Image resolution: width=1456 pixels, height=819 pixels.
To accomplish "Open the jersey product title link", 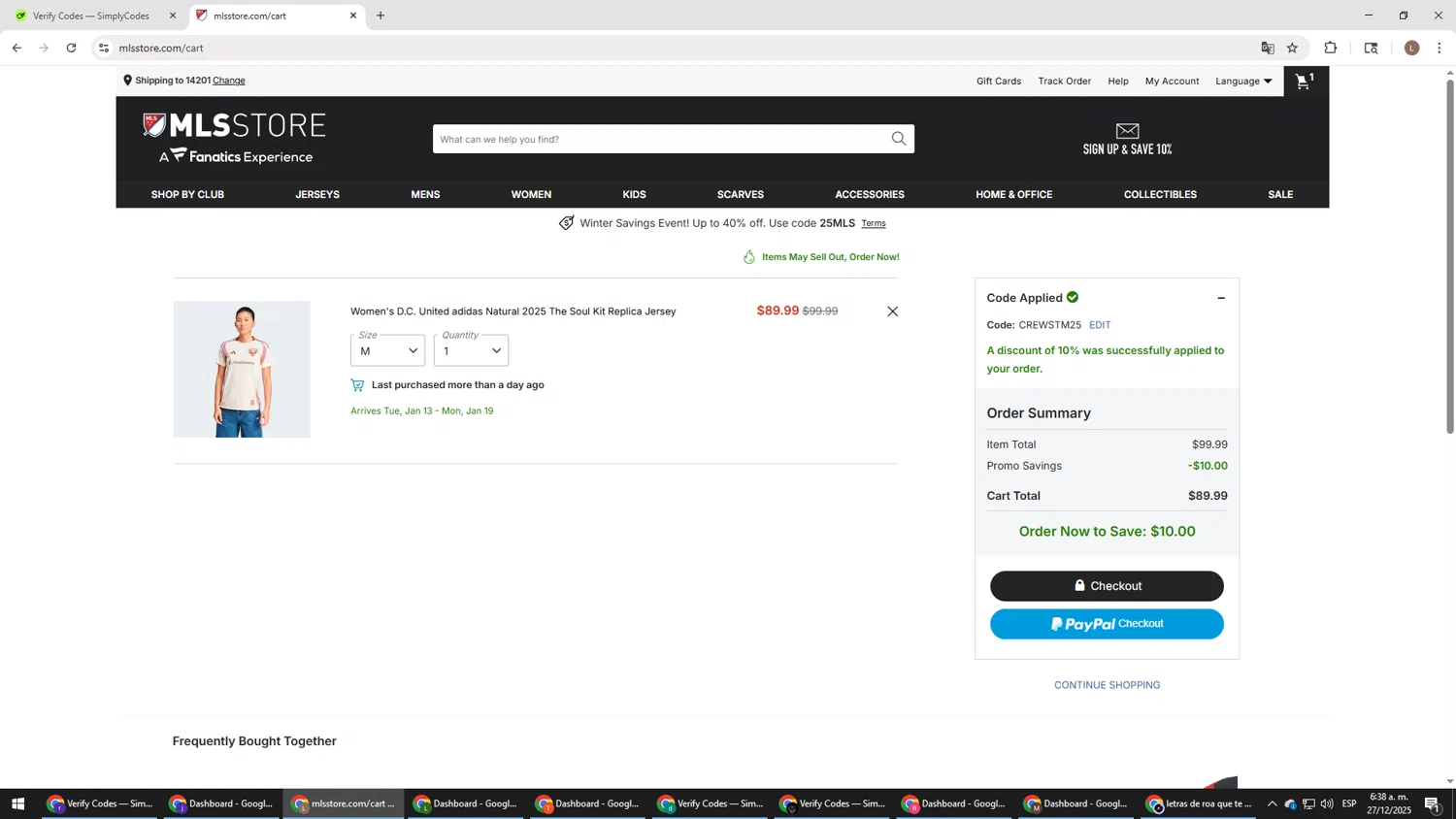I will [513, 311].
